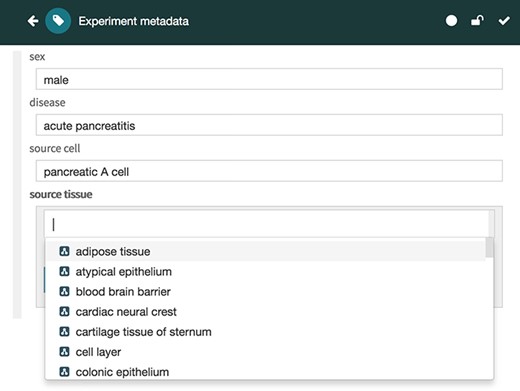Click ontology icon beside blood brain barrier
The width and height of the screenshot is (520, 391).
coord(64,291)
